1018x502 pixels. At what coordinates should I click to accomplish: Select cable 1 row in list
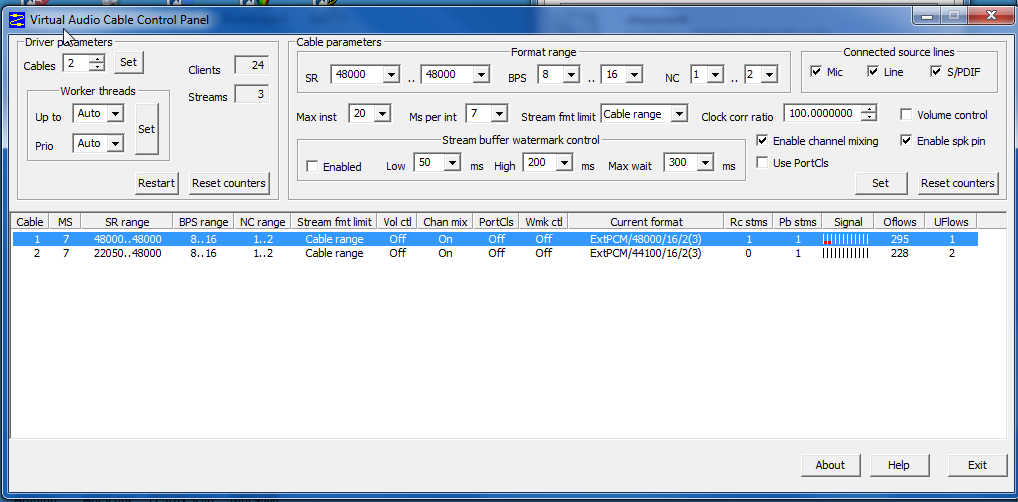tap(495, 239)
